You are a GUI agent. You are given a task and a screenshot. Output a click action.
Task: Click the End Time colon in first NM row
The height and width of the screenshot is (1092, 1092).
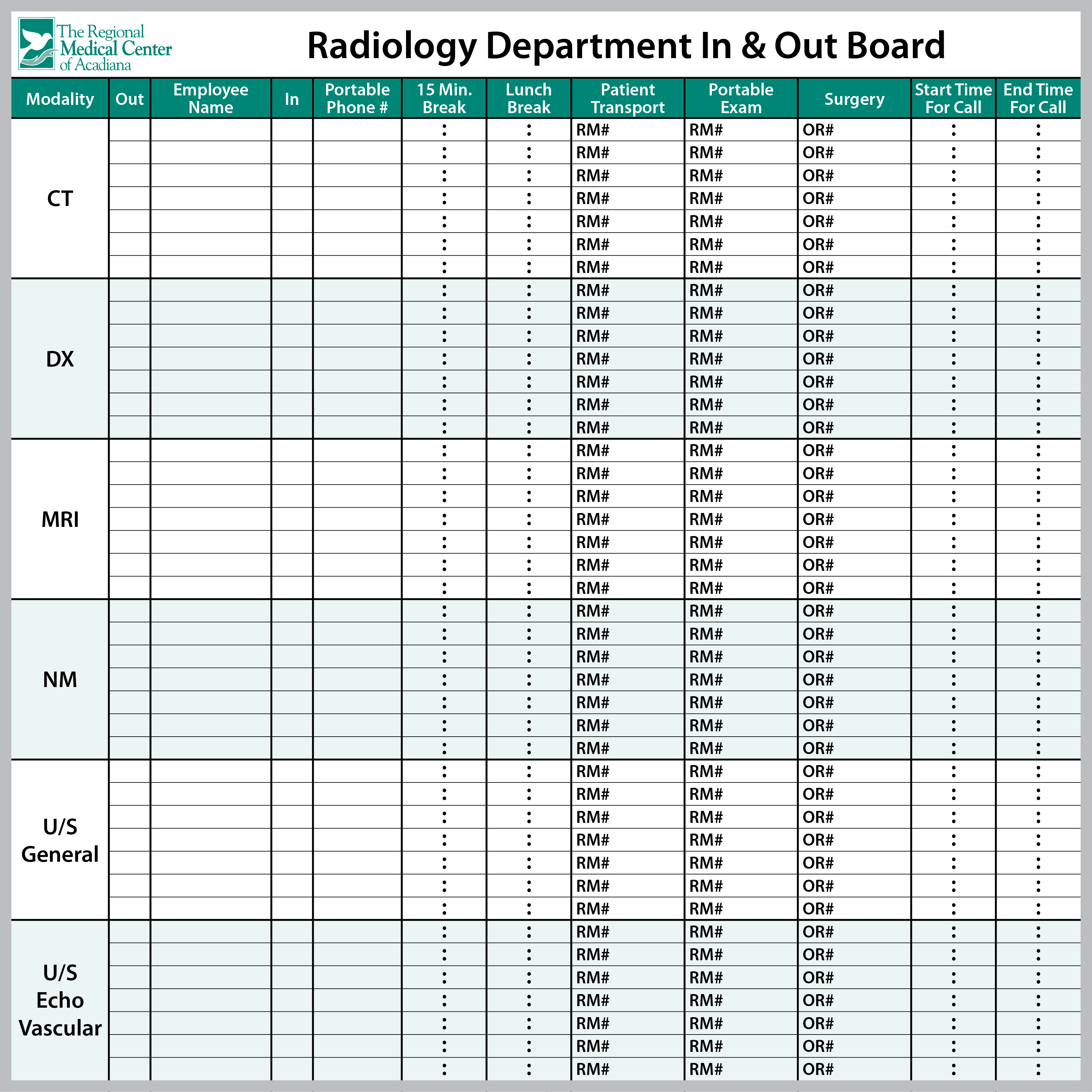1038,611
